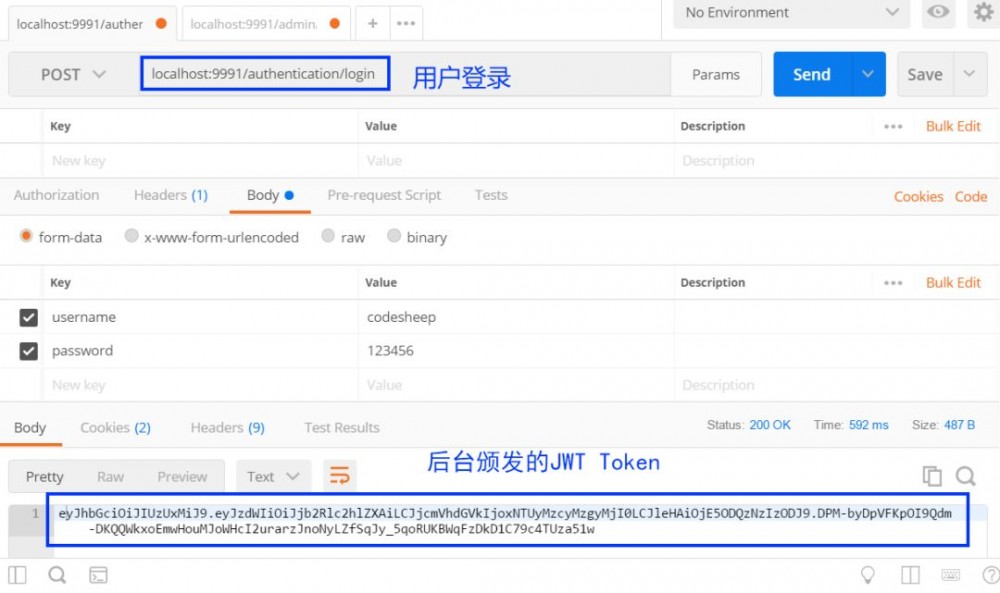Open the Text response format dropdown

[x=272, y=477]
